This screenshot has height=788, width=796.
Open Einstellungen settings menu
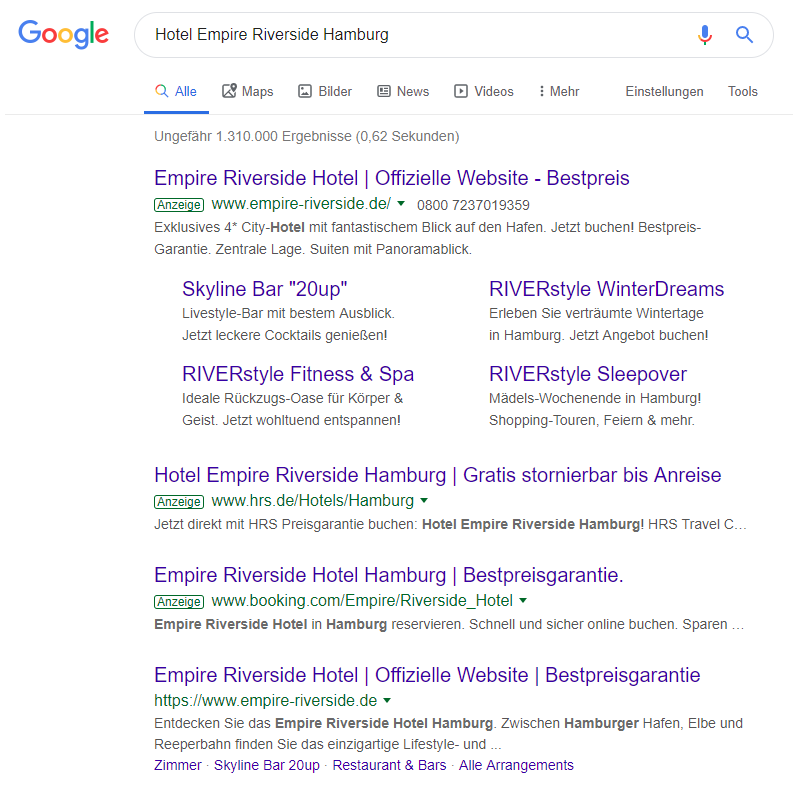coord(665,91)
